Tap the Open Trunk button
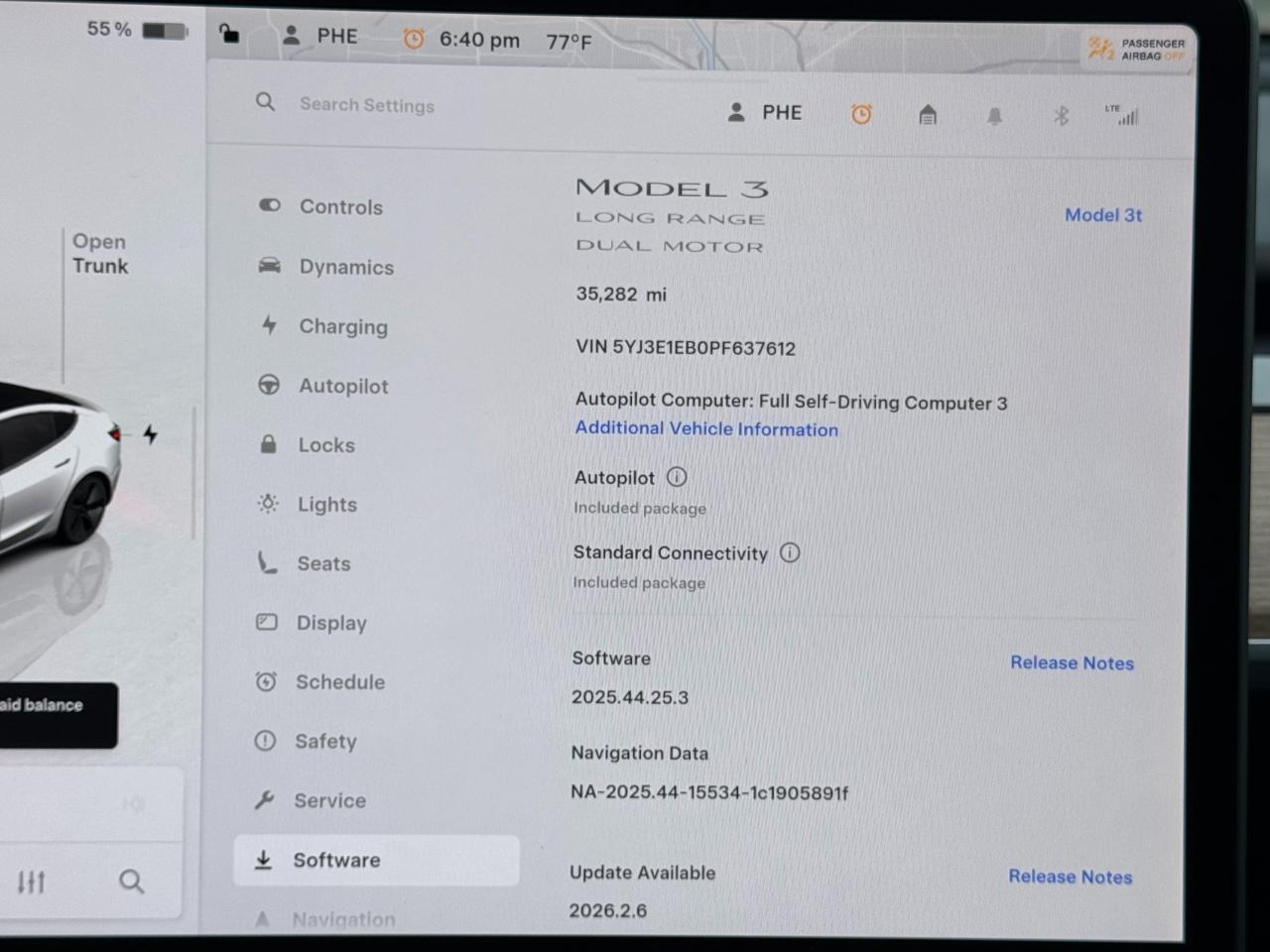The height and width of the screenshot is (952, 1270). 99,254
